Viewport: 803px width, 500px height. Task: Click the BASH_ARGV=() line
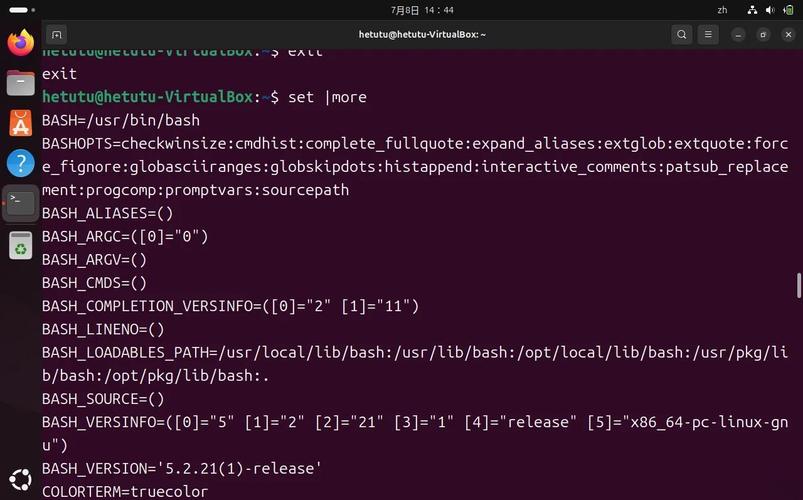tap(94, 260)
